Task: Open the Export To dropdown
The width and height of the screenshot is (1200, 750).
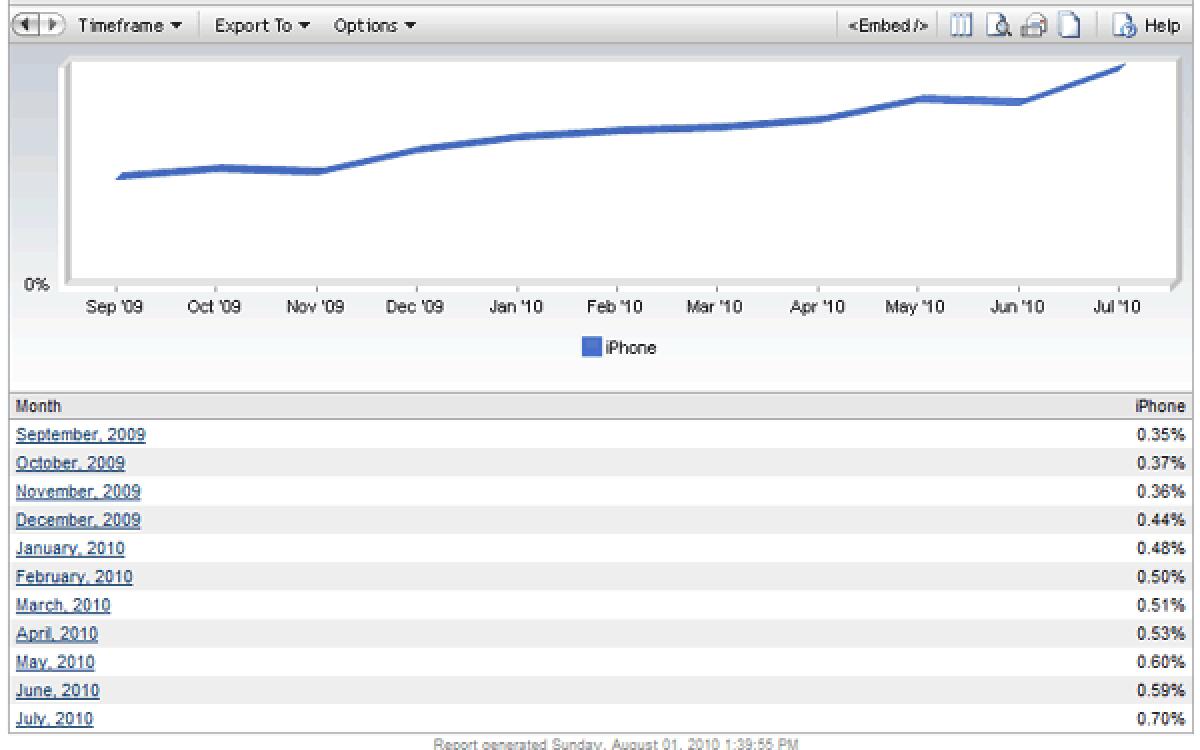Action: 263,26
